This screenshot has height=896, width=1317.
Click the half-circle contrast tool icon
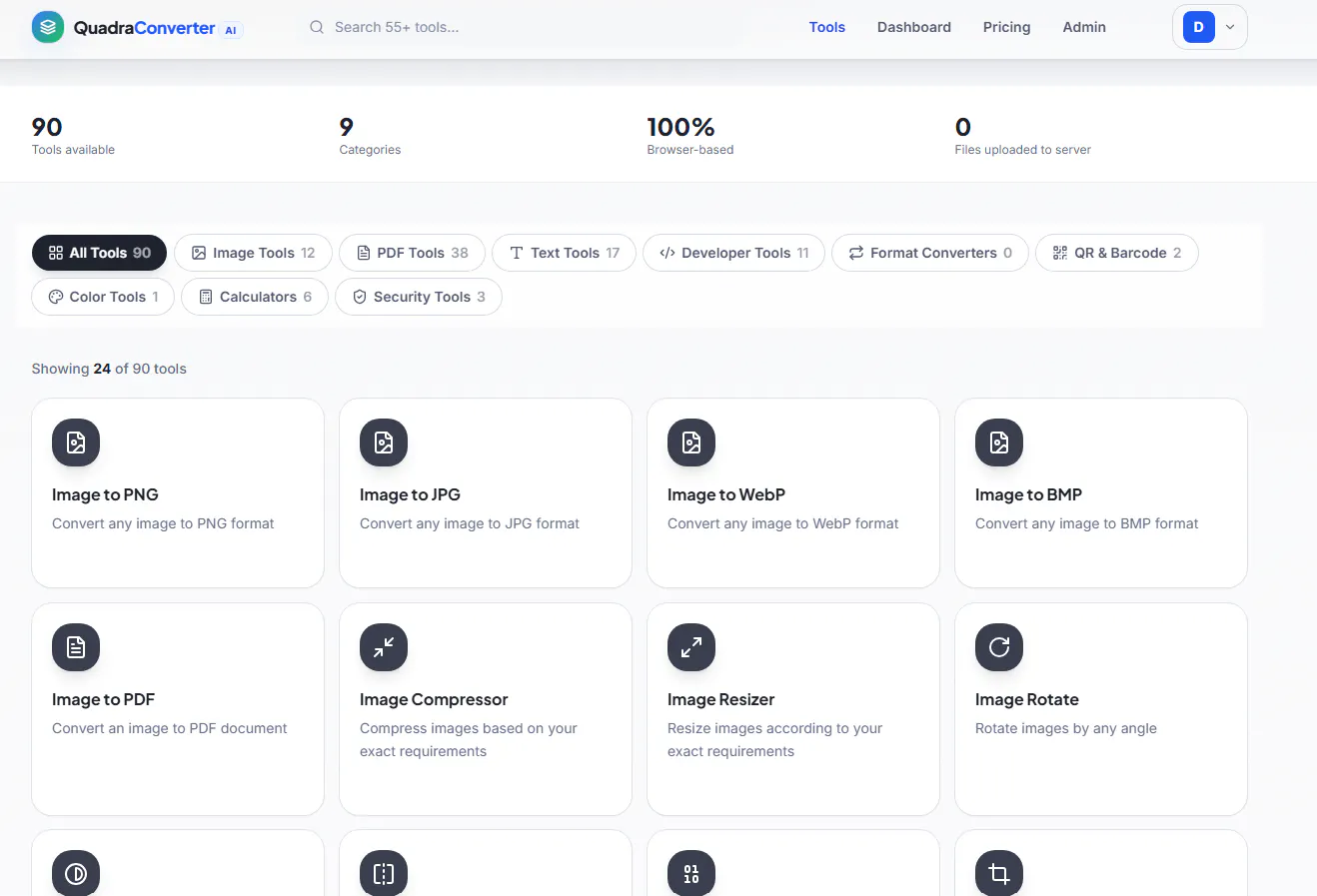76,874
